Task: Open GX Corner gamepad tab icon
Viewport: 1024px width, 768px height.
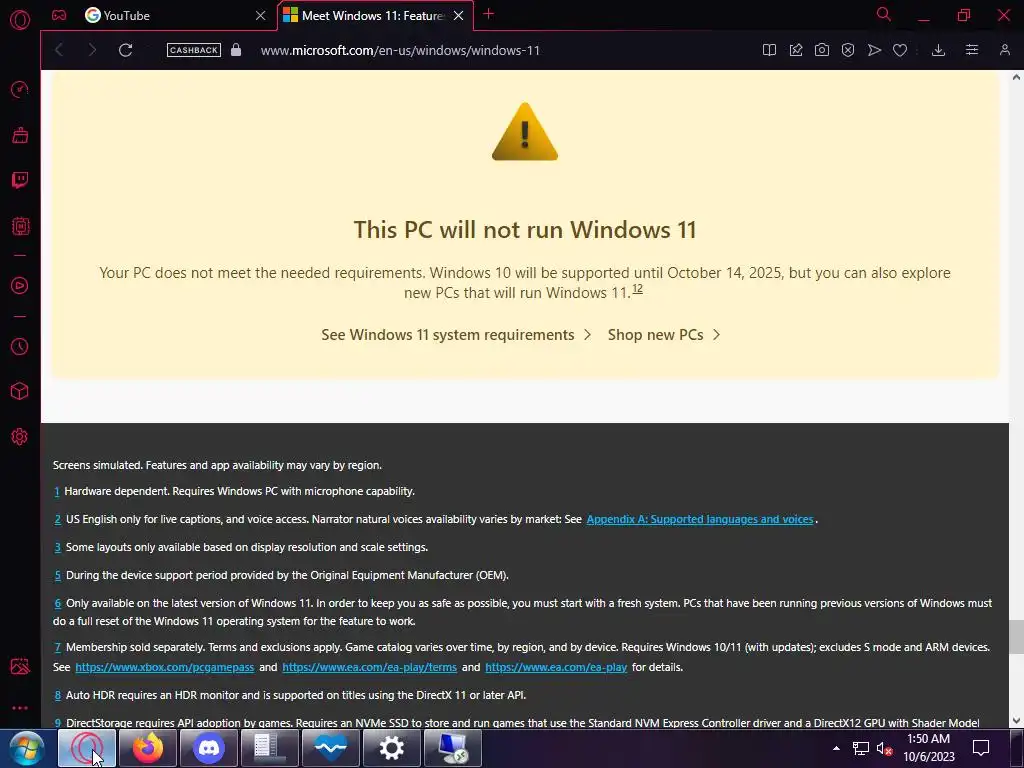Action: click(x=59, y=15)
